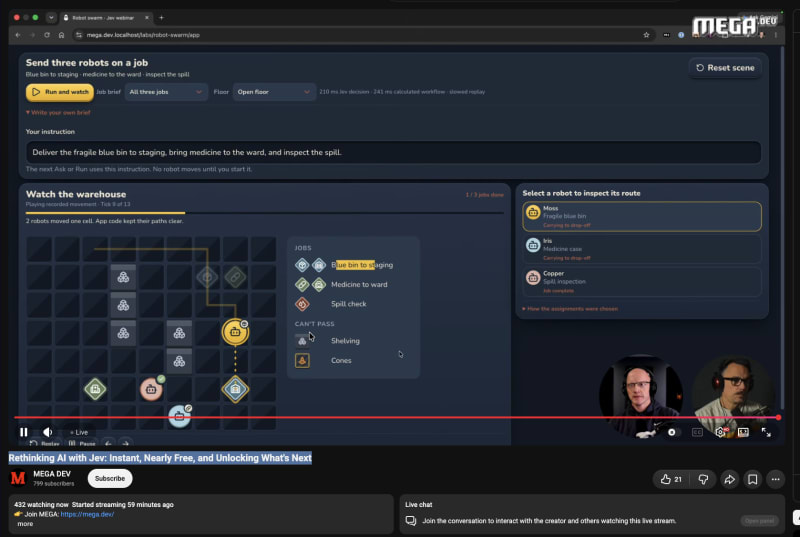This screenshot has height=537, width=800.
Task: Click the Run and watch button
Action: pyautogui.click(x=60, y=92)
